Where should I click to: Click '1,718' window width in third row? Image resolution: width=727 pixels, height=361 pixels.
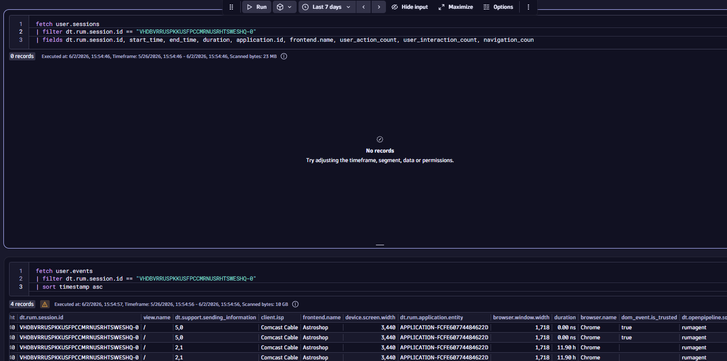(x=542, y=348)
